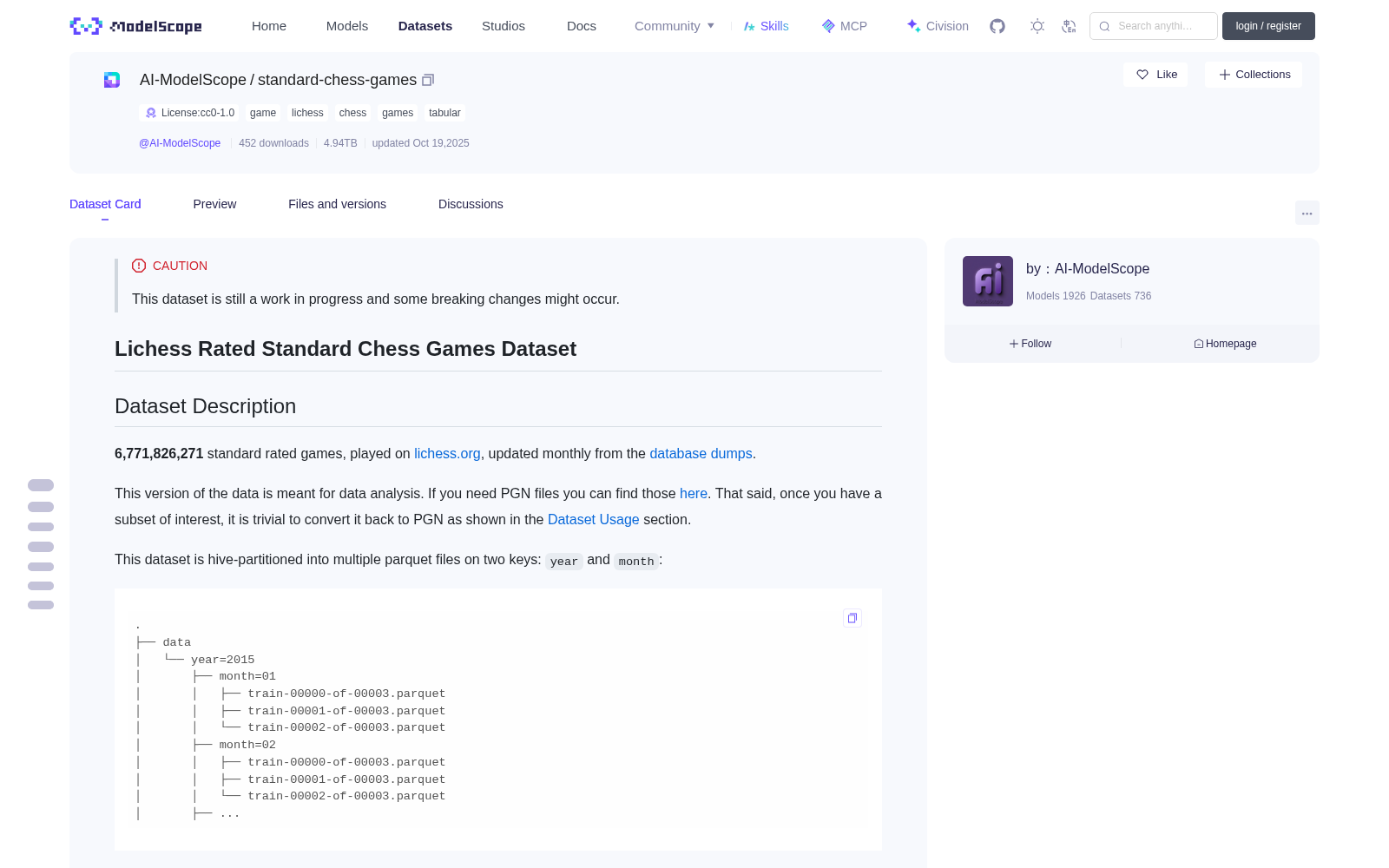Click 'train-00001-of-00003.parquet' under month=02
Viewport: 1389px width, 868px height.
(x=346, y=779)
